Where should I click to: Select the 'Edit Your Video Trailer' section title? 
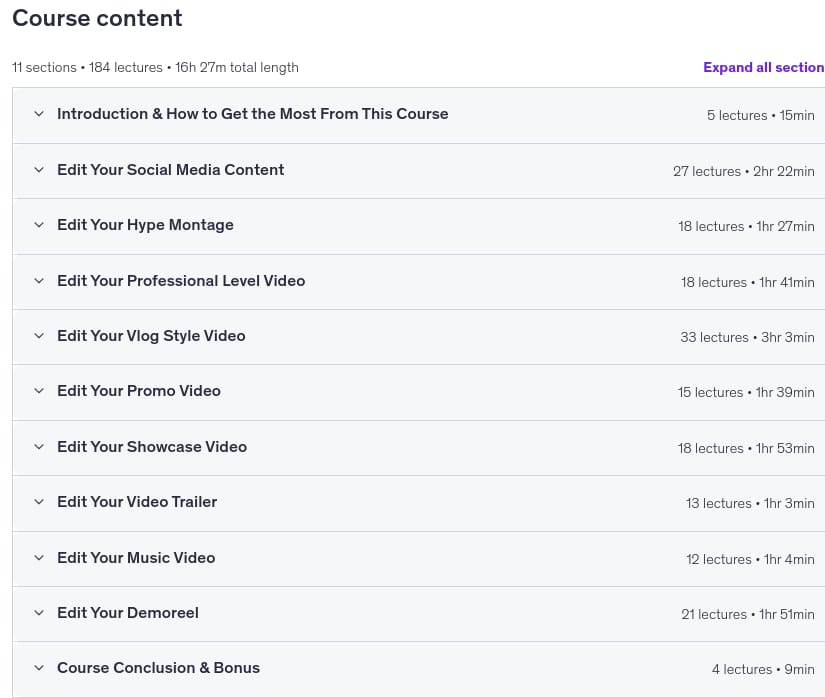pyautogui.click(x=137, y=502)
